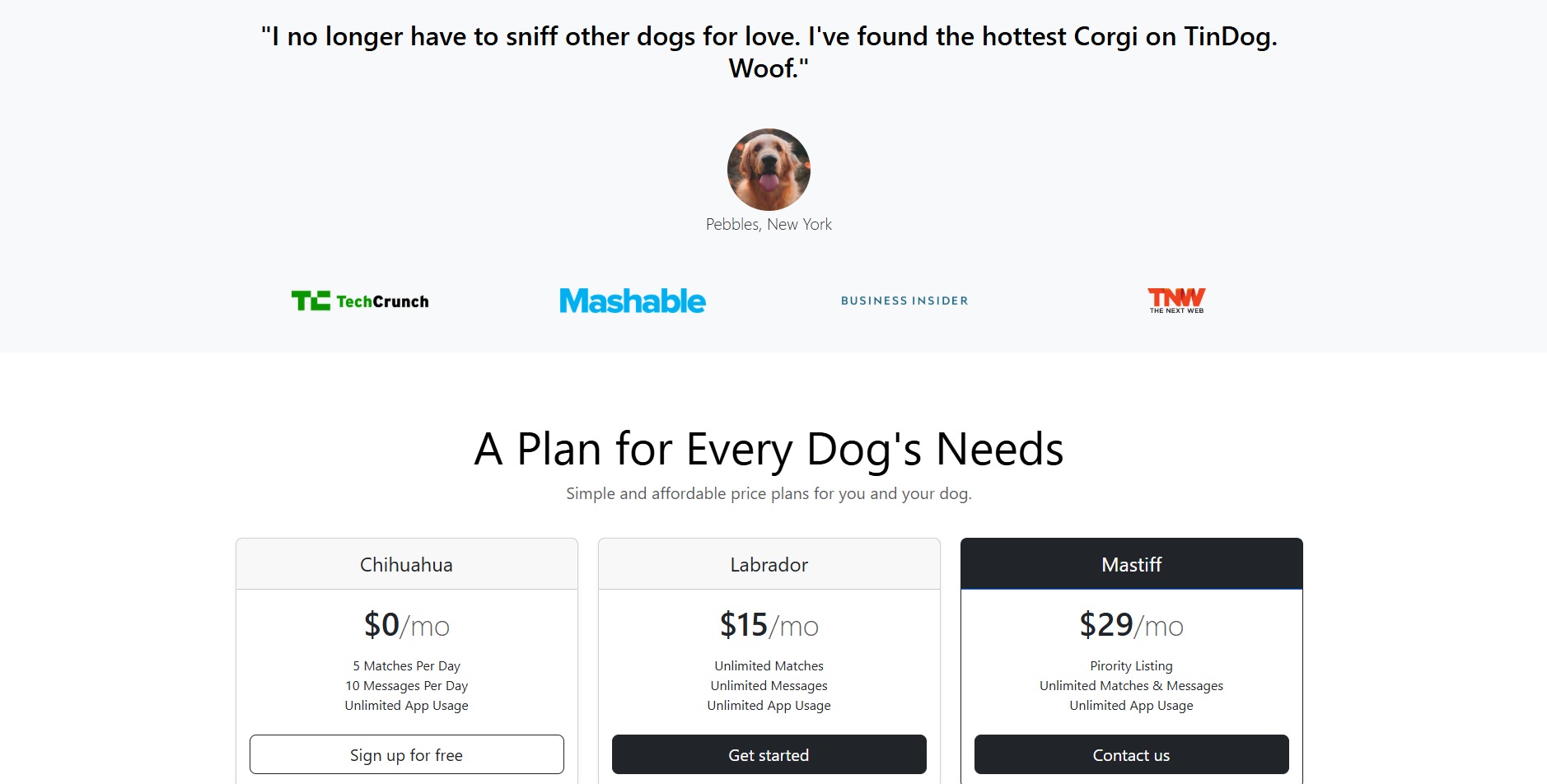Click the $29/mo price text

click(x=1131, y=626)
